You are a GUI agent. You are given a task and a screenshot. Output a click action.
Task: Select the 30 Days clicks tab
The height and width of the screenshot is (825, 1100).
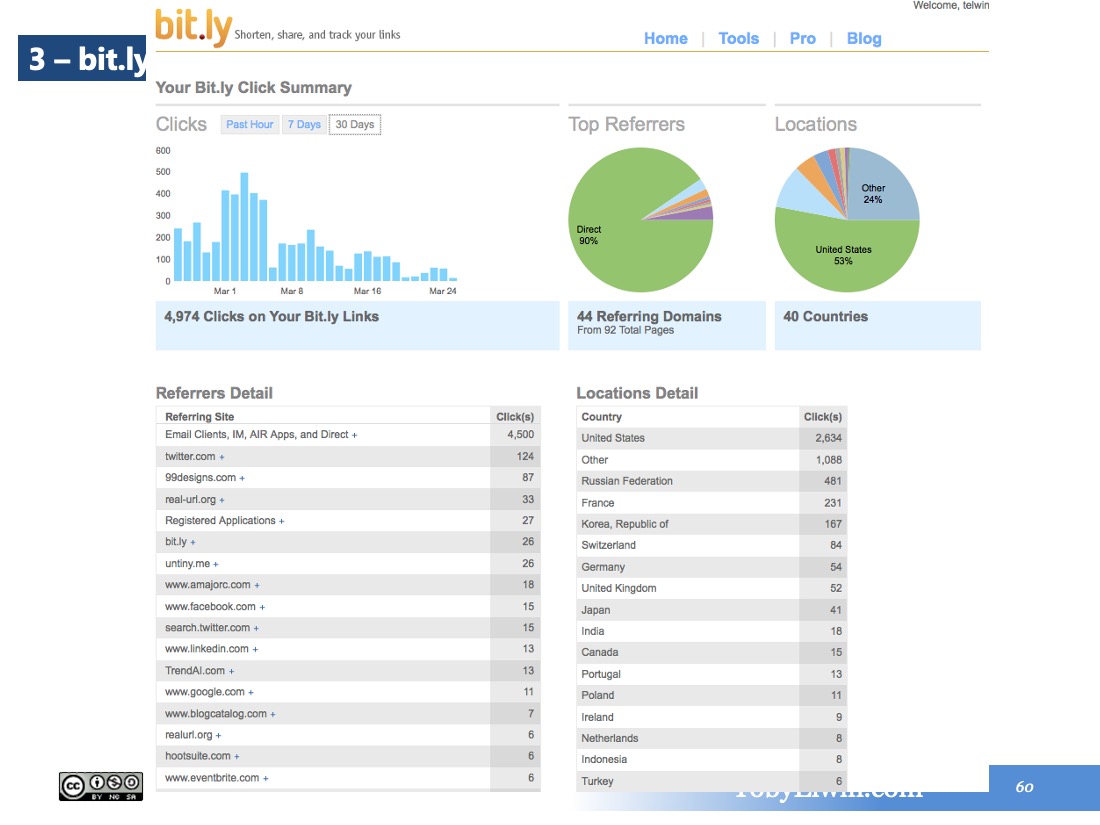click(x=355, y=124)
